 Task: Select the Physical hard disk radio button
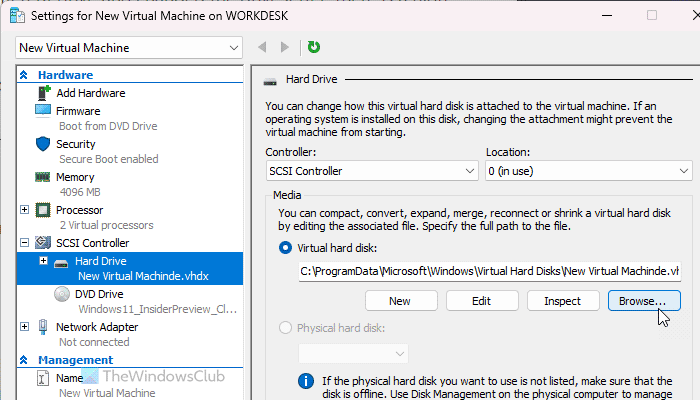point(285,328)
